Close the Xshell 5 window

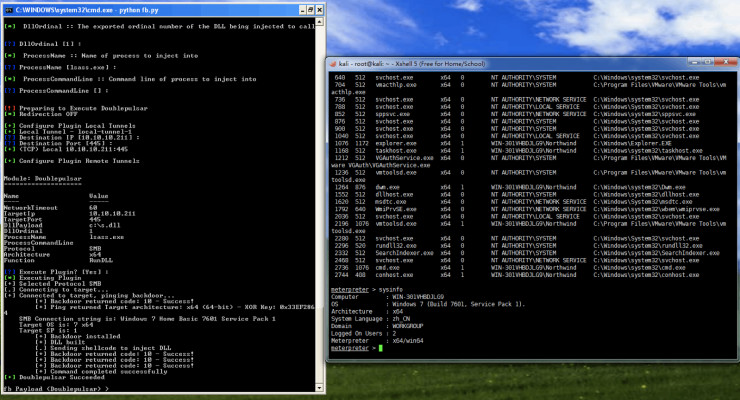pos(726,62)
